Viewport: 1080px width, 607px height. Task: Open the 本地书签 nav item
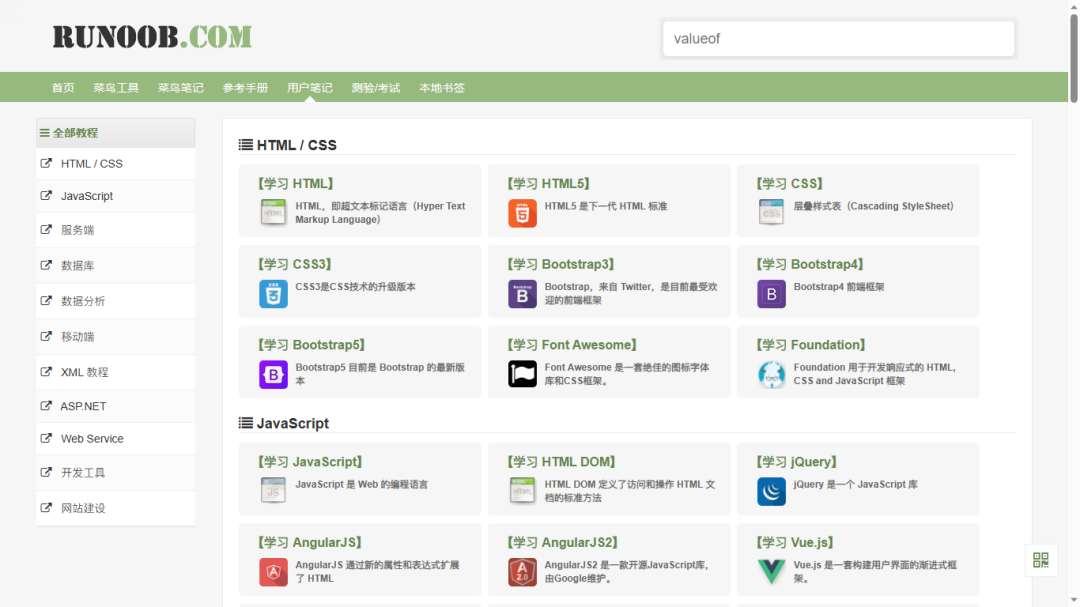442,88
